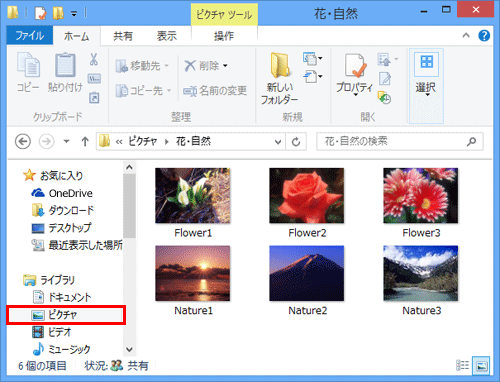Open Easy access dropdown in New group

[x=313, y=77]
